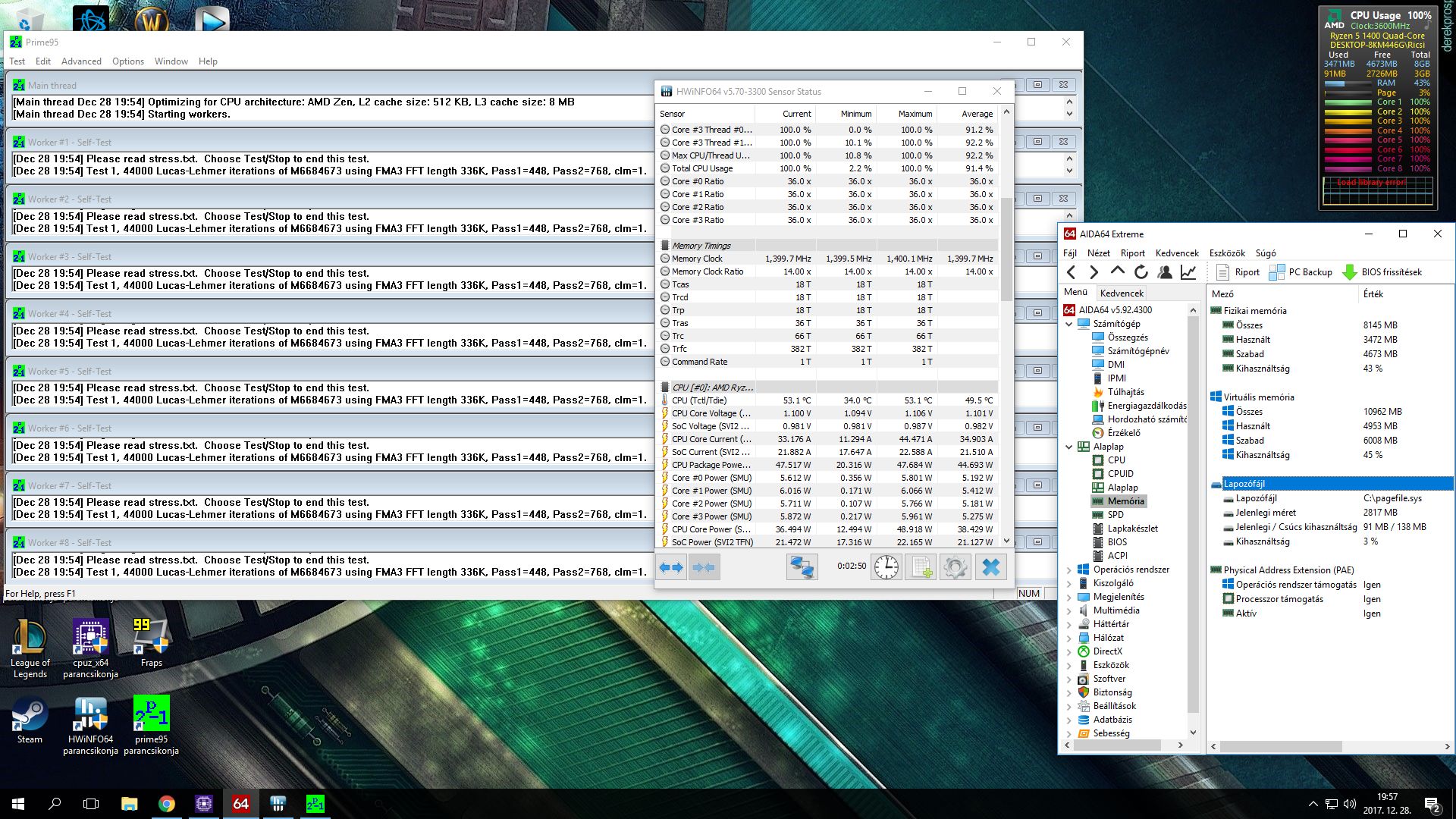This screenshot has height=819, width=1456.
Task: Open HWiNFO settings gear icon
Action: pyautogui.click(x=955, y=567)
